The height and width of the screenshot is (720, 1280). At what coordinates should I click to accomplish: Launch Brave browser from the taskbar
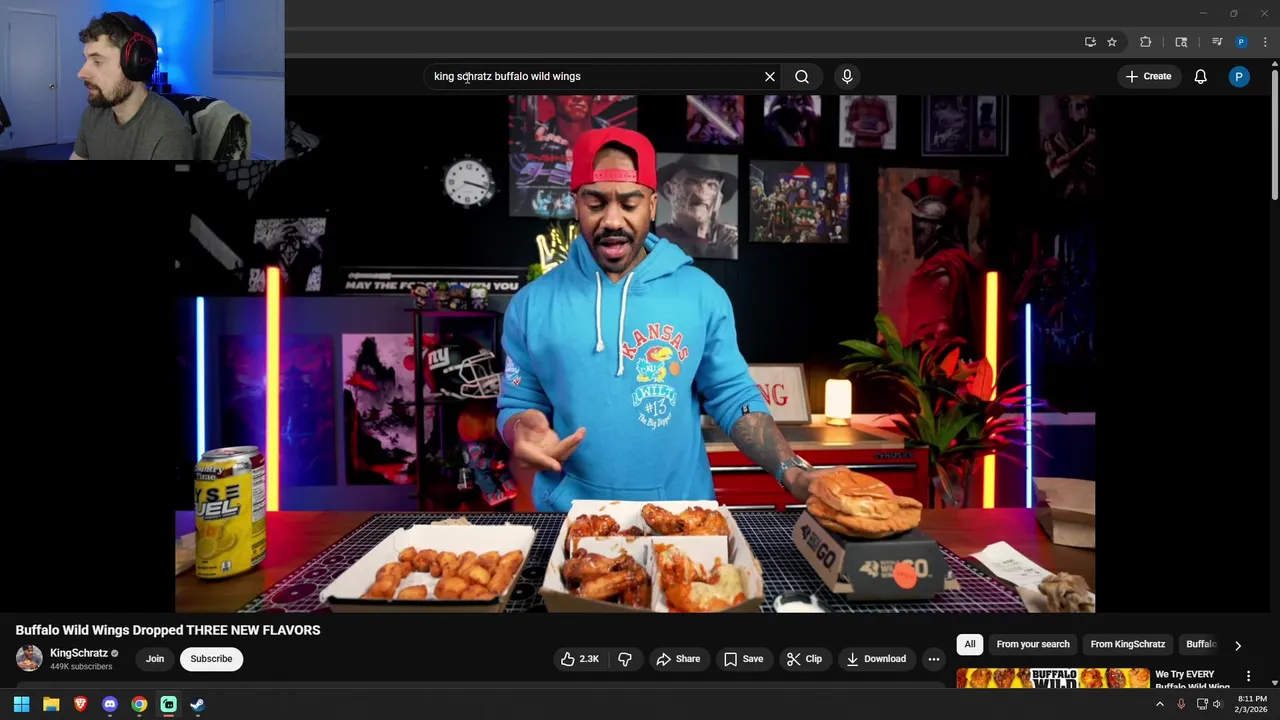click(81, 704)
